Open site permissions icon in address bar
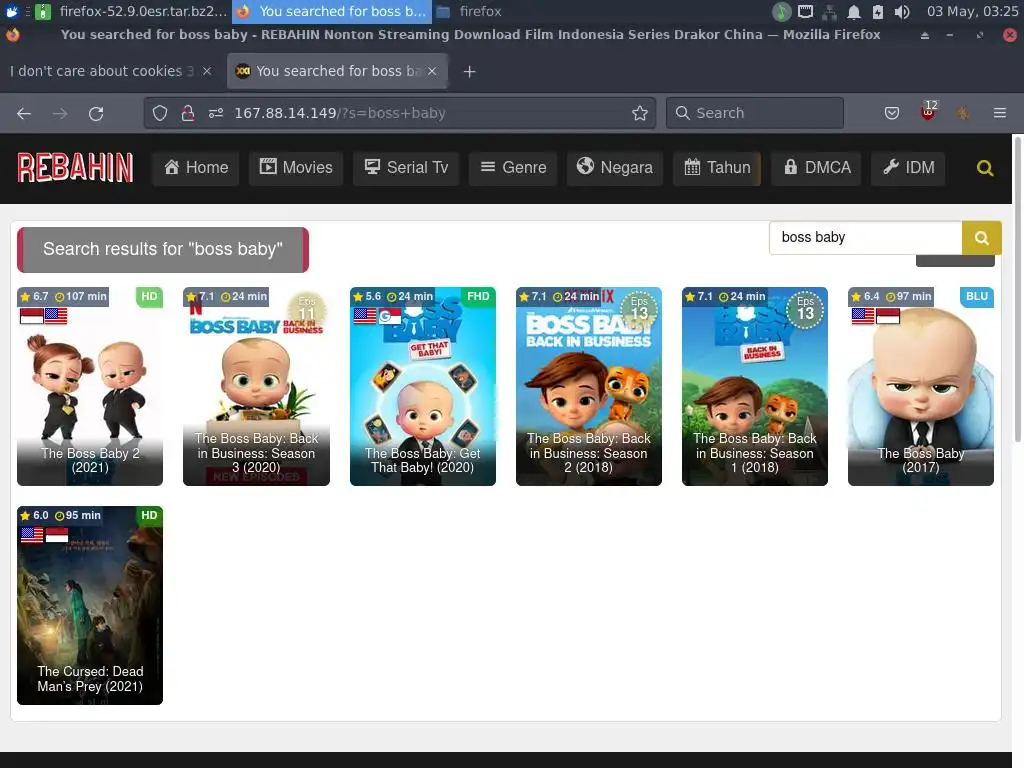Viewport: 1024px width, 768px height. [x=216, y=113]
